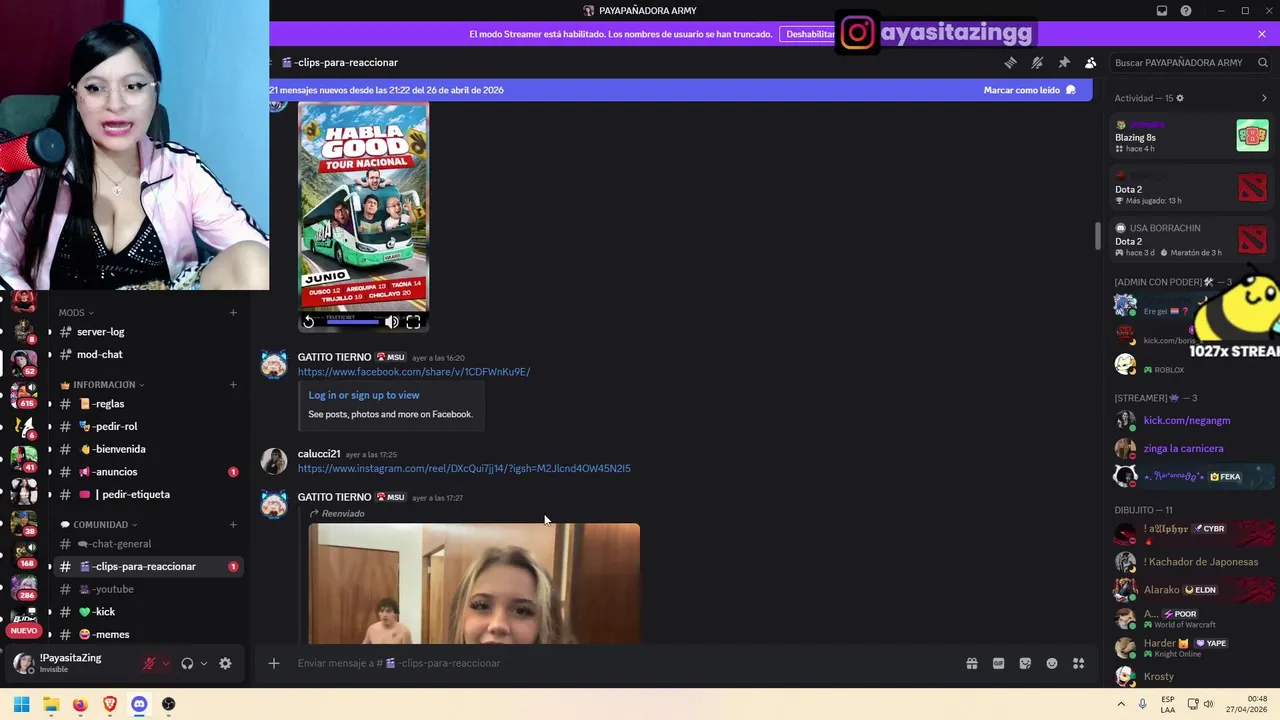Viewport: 1280px width, 720px height.
Task: Open calucci21's Instagram reel link
Action: point(464,468)
